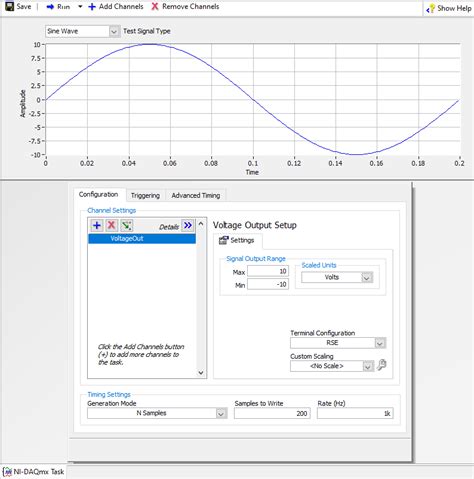Click the blue plus add channel button

[x=97, y=225]
